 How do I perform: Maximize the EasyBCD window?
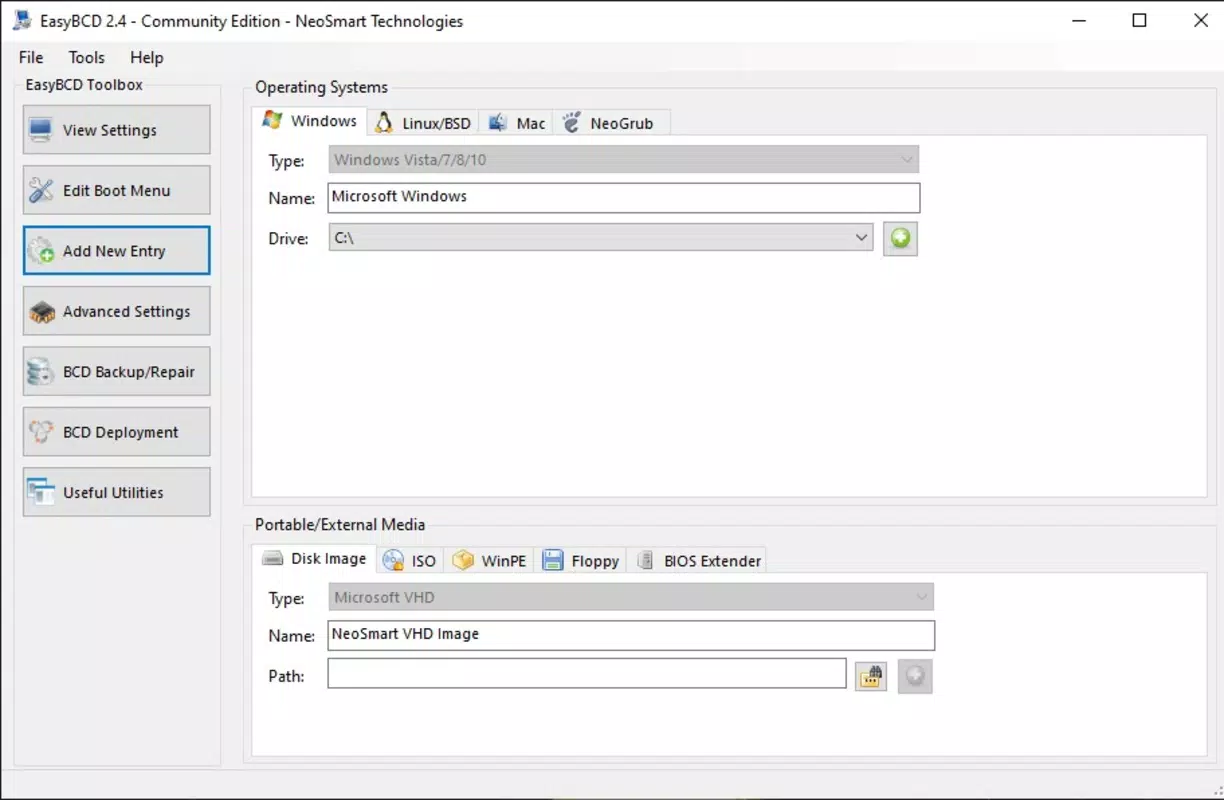[1139, 21]
